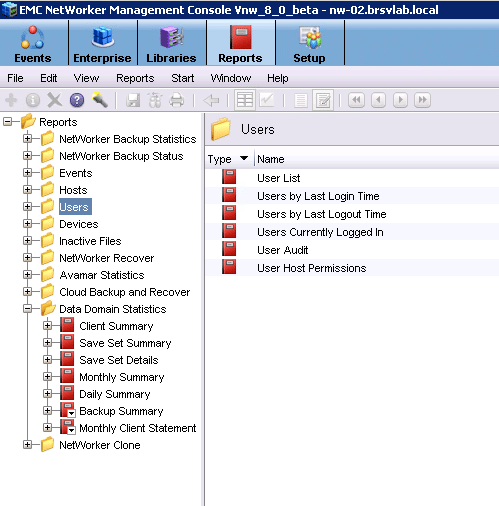499x506 pixels.
Task: Select Monthly Summary report
Action: tap(122, 377)
